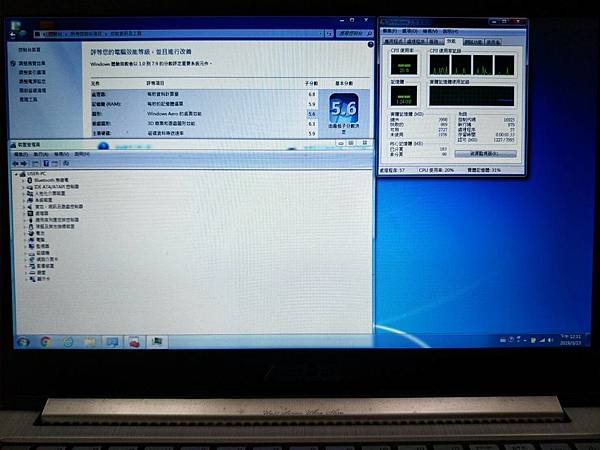Viewport: 600px width, 450px height.
Task: Switch to the 網路功能 tab in Task Manager
Action: pos(473,42)
